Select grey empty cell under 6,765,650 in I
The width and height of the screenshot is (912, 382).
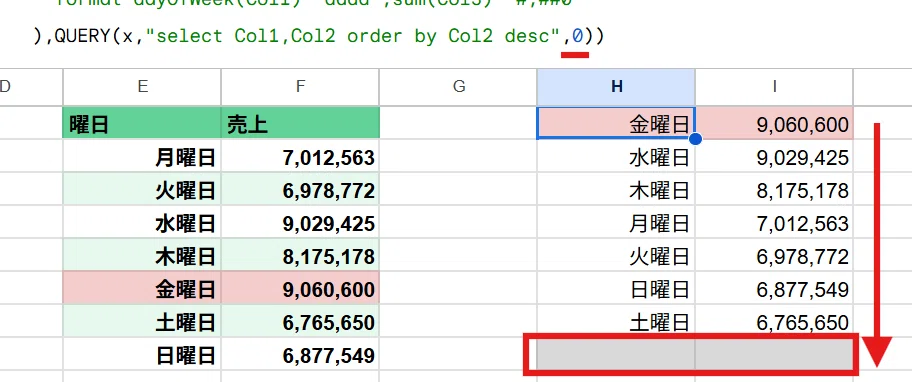pos(774,354)
